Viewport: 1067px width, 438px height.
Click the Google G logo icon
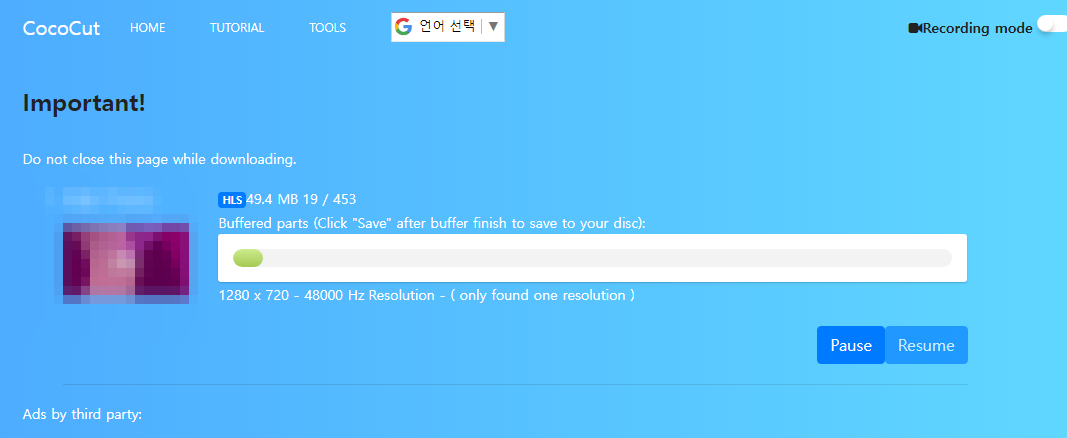(404, 27)
